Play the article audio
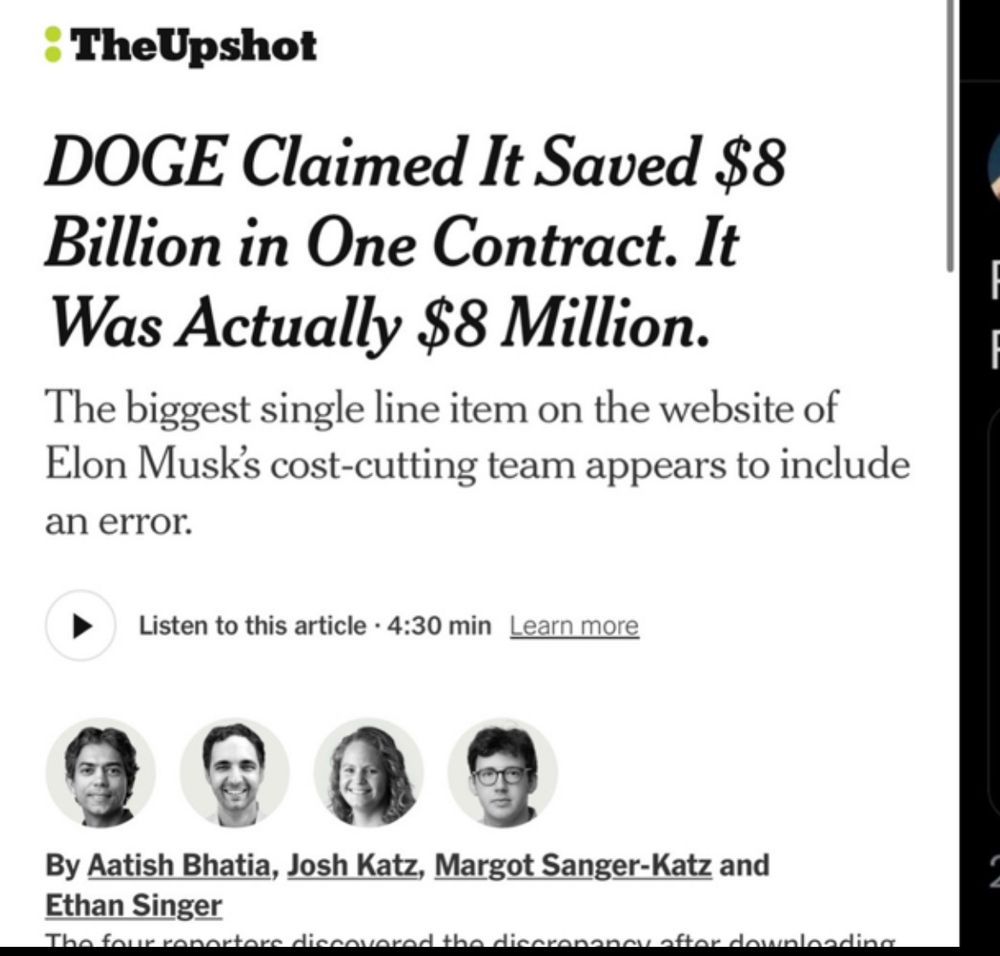Viewport: 1000px width, 956px height. (x=80, y=626)
